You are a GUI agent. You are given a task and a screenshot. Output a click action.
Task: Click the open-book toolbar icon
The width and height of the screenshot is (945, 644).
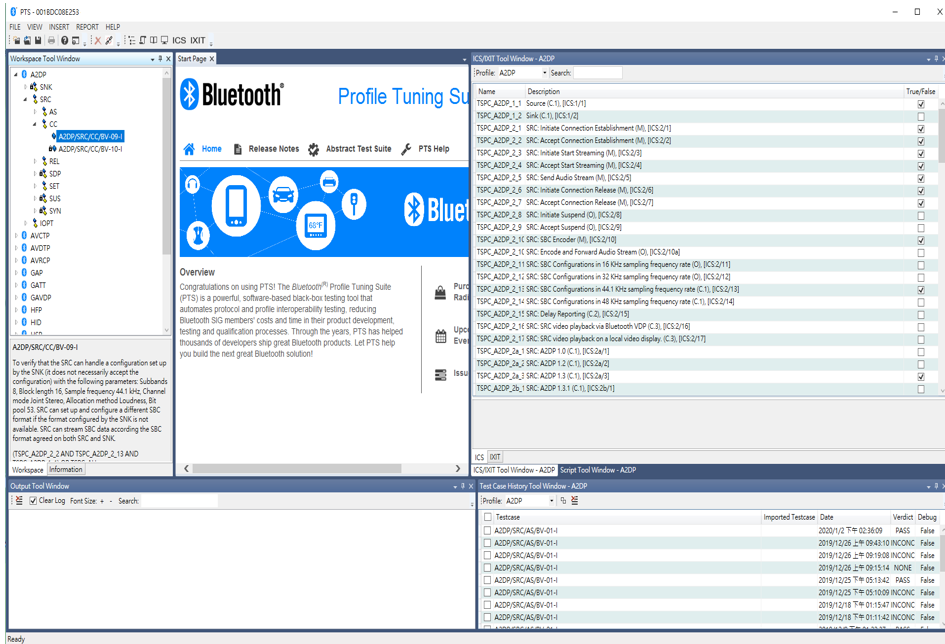coord(154,40)
